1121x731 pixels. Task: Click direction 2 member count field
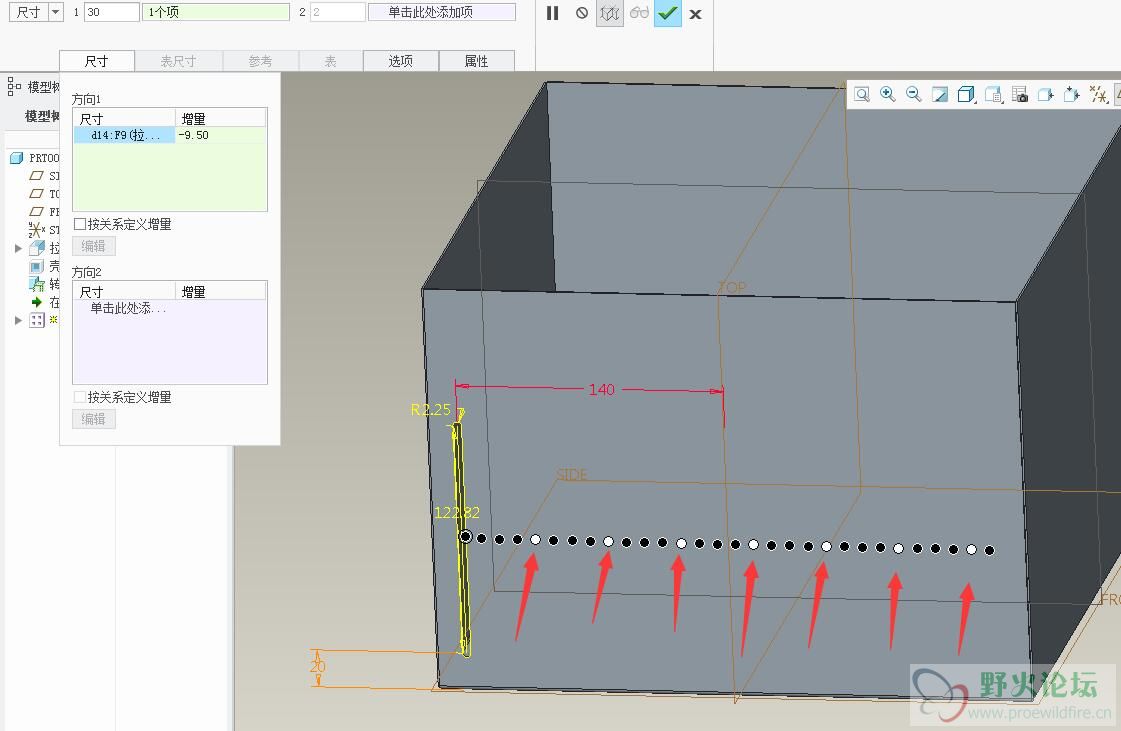(337, 12)
